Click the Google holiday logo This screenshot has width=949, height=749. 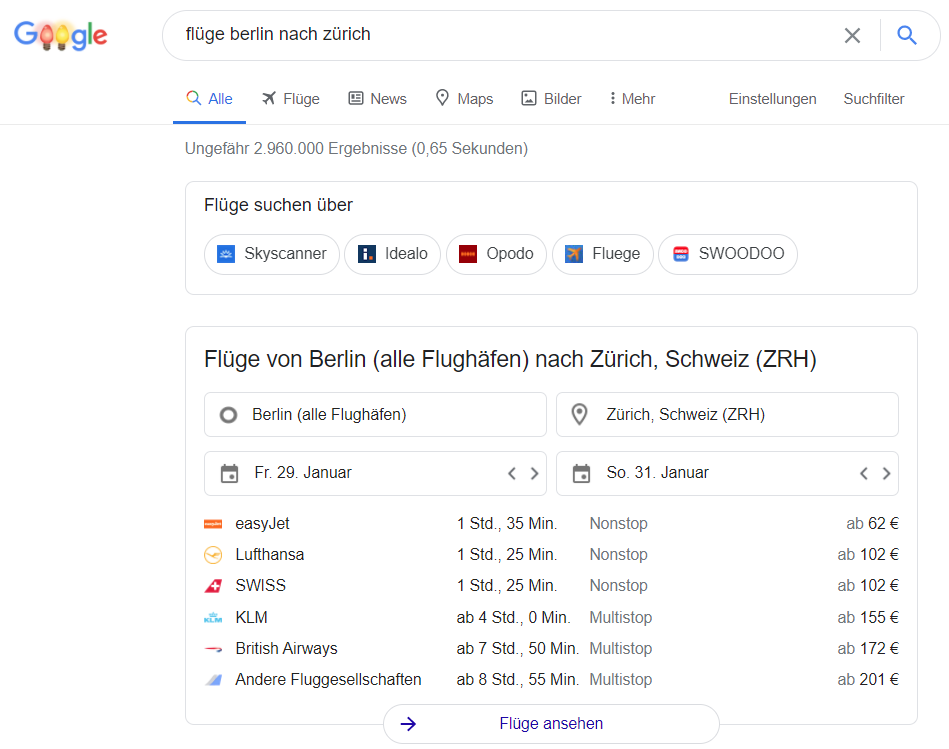61,35
